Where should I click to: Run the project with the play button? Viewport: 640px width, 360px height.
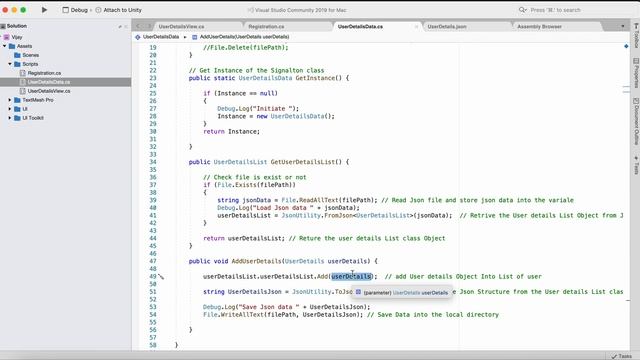(x=44, y=10)
